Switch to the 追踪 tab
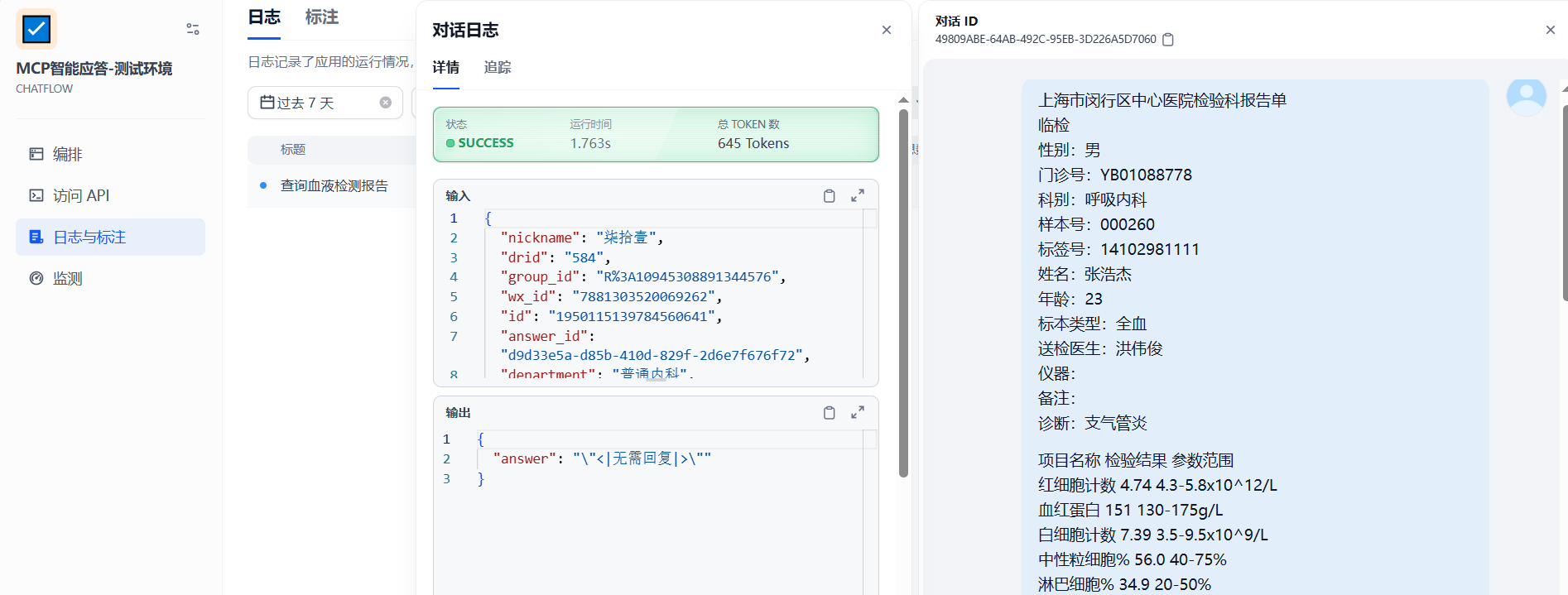This screenshot has width=1568, height=595. 497,68
